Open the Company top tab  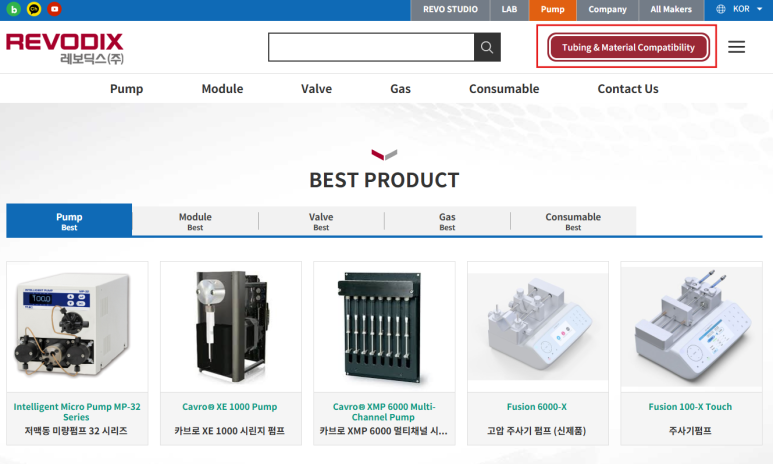pos(607,9)
